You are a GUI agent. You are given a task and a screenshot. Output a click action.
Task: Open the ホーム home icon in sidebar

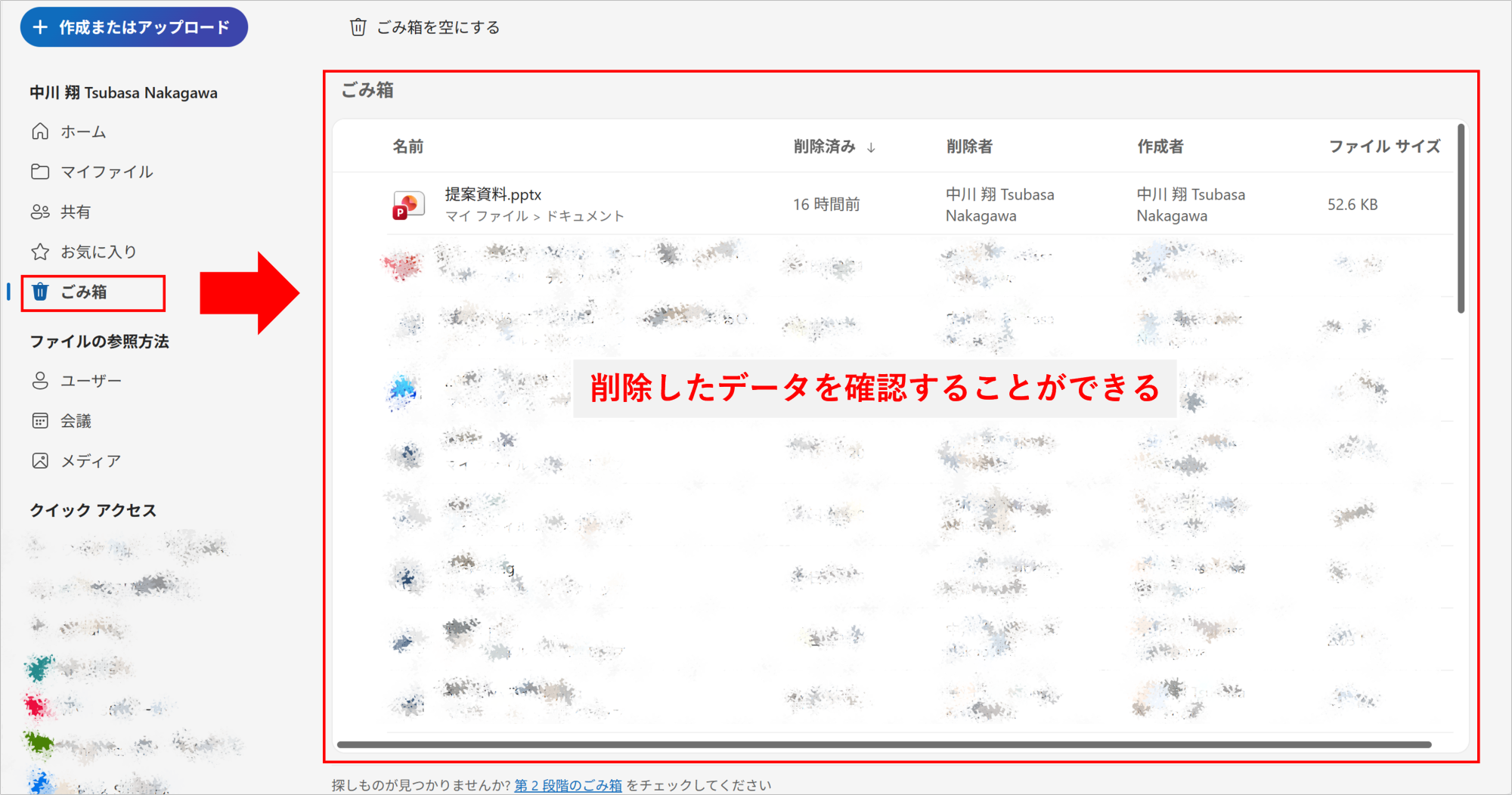pos(40,131)
